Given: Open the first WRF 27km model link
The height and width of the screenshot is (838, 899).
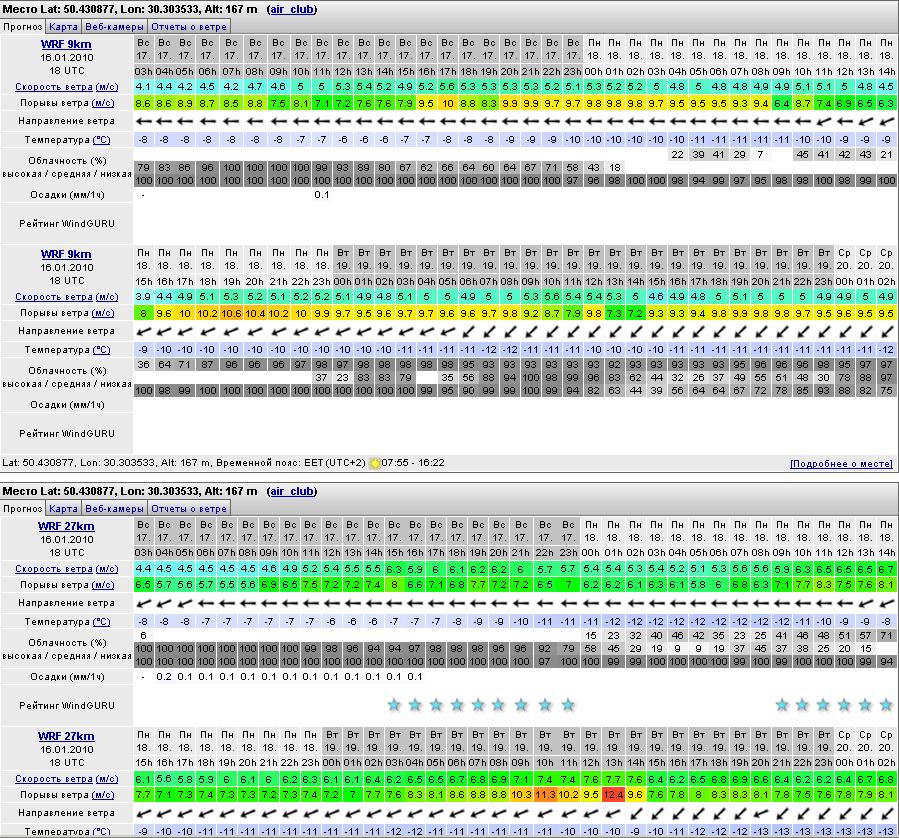Looking at the screenshot, I should [x=66, y=526].
